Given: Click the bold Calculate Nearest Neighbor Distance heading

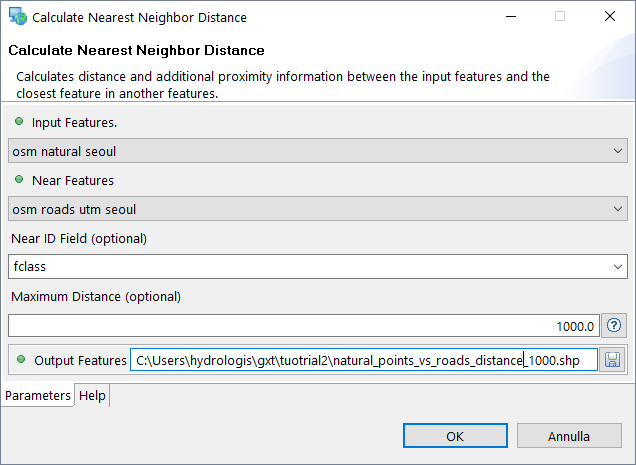Looking at the screenshot, I should [x=136, y=50].
